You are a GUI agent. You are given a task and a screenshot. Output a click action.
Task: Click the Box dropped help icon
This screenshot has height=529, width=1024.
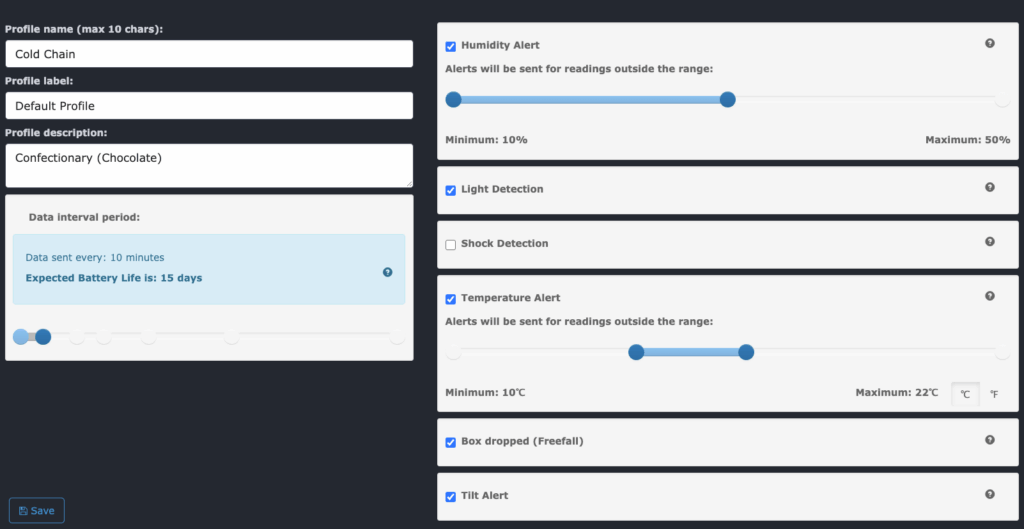[x=990, y=439]
